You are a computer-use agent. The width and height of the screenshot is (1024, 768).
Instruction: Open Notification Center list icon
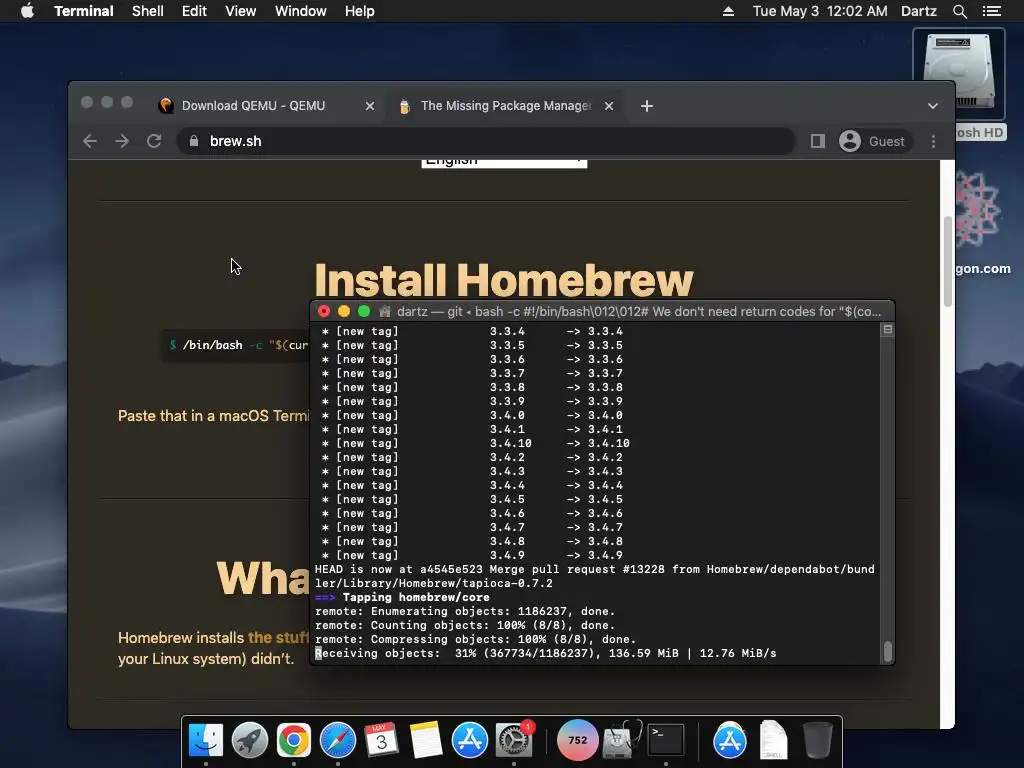pos(991,11)
